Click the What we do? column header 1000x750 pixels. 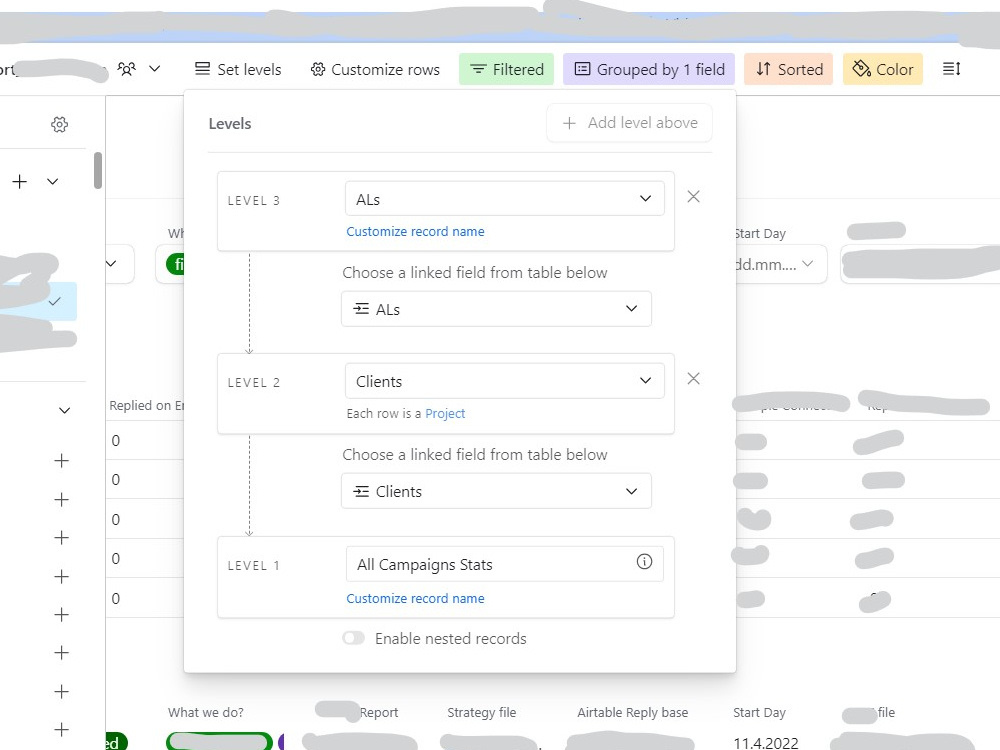(205, 712)
